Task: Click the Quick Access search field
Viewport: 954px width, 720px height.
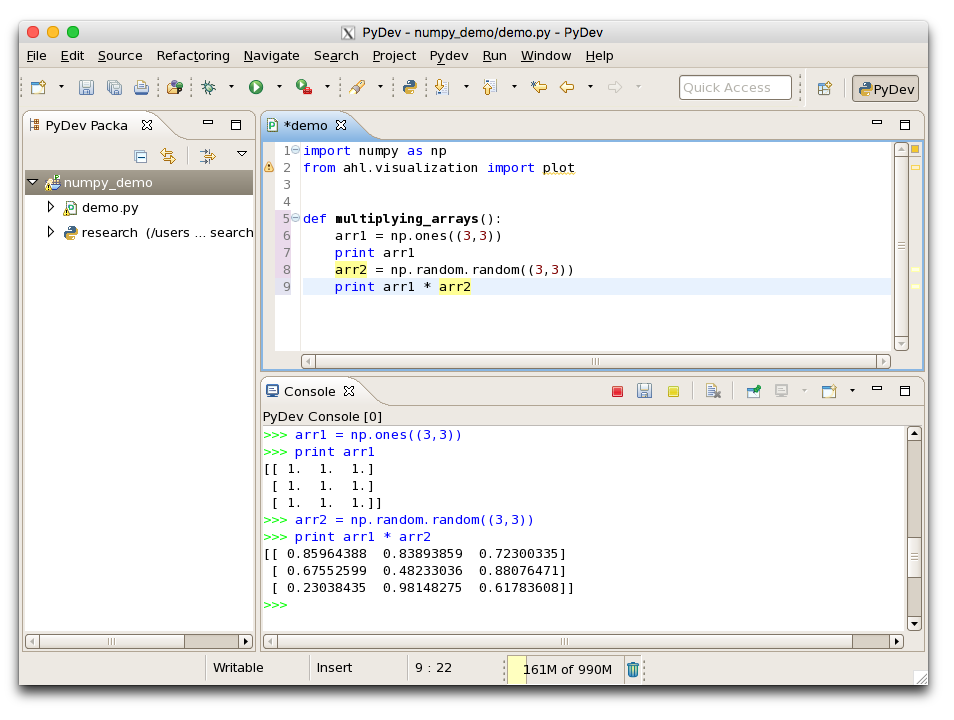Action: coord(735,88)
